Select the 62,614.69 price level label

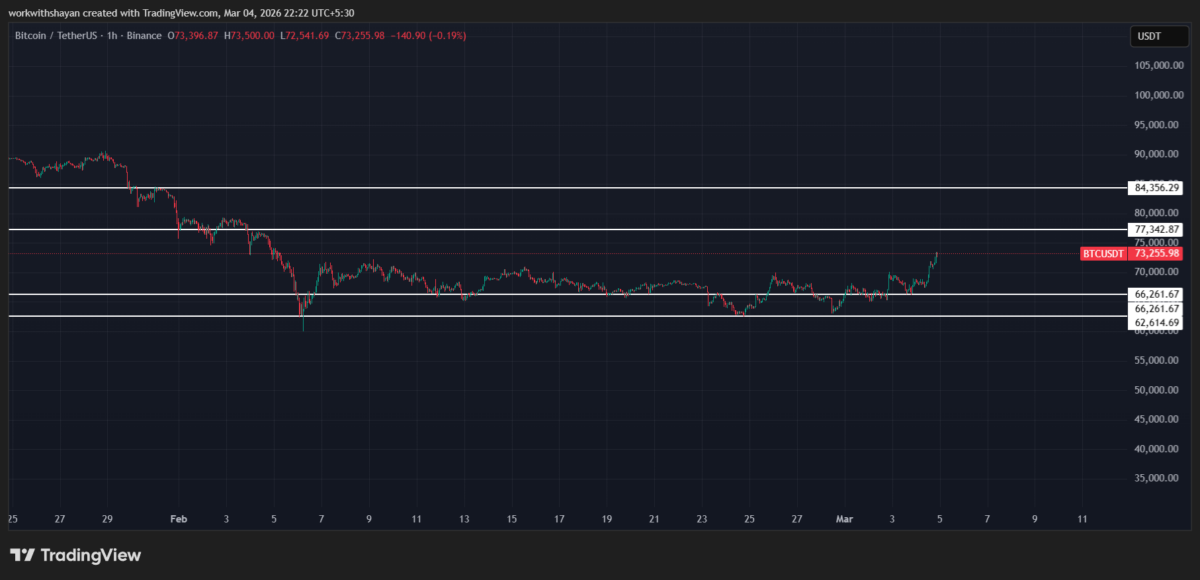click(x=1157, y=323)
